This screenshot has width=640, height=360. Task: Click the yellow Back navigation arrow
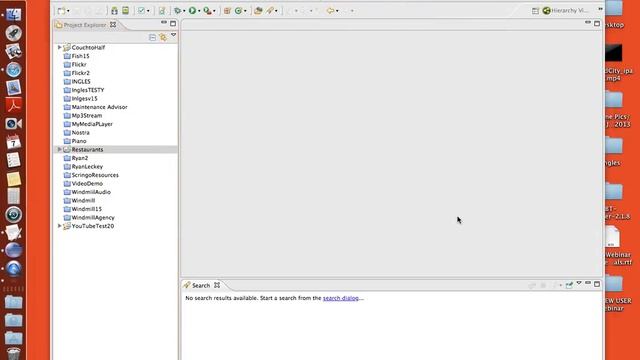[330, 11]
